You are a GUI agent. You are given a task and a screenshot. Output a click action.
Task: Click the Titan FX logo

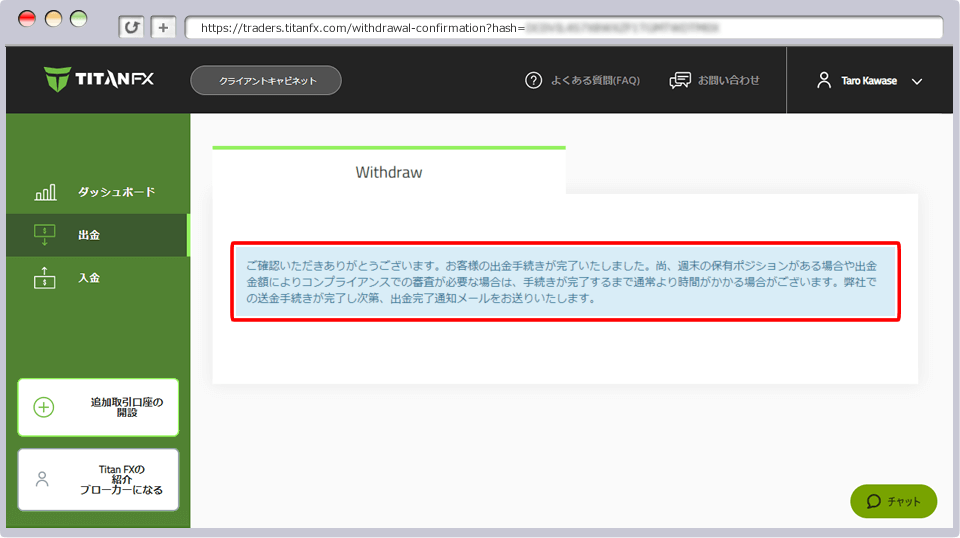[98, 79]
